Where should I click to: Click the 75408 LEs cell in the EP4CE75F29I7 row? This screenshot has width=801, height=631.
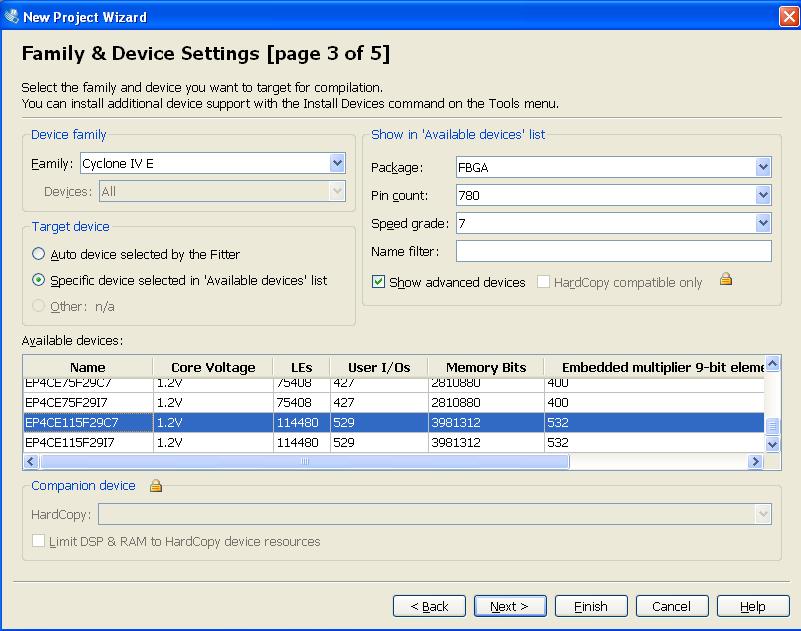[302, 403]
